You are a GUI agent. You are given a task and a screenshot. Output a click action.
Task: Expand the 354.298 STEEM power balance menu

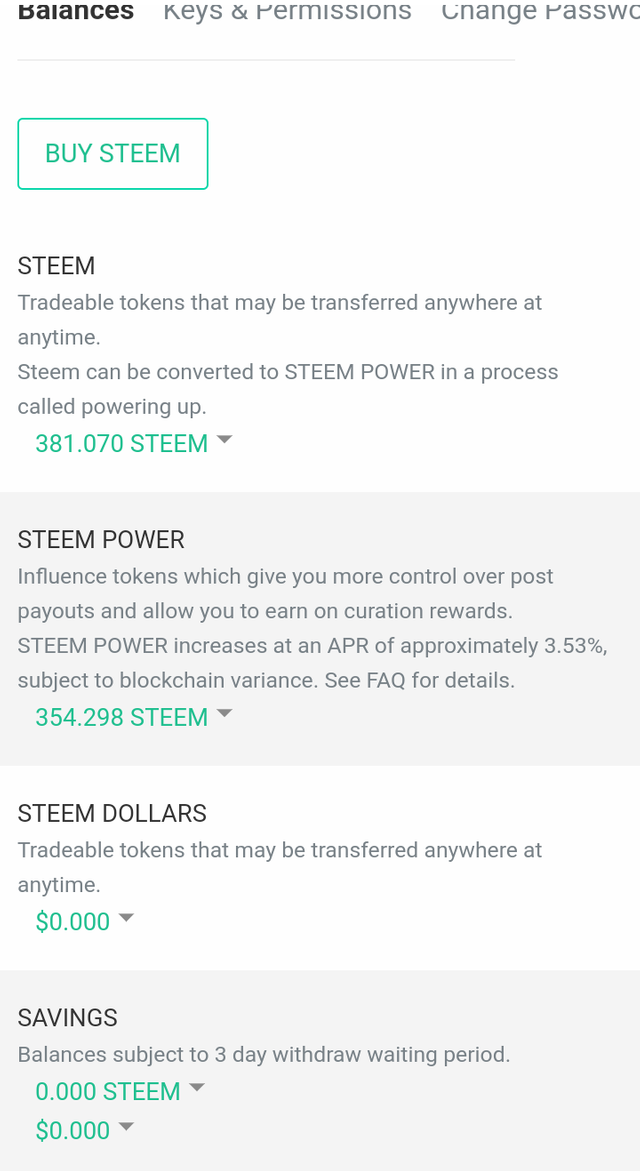pos(122,717)
